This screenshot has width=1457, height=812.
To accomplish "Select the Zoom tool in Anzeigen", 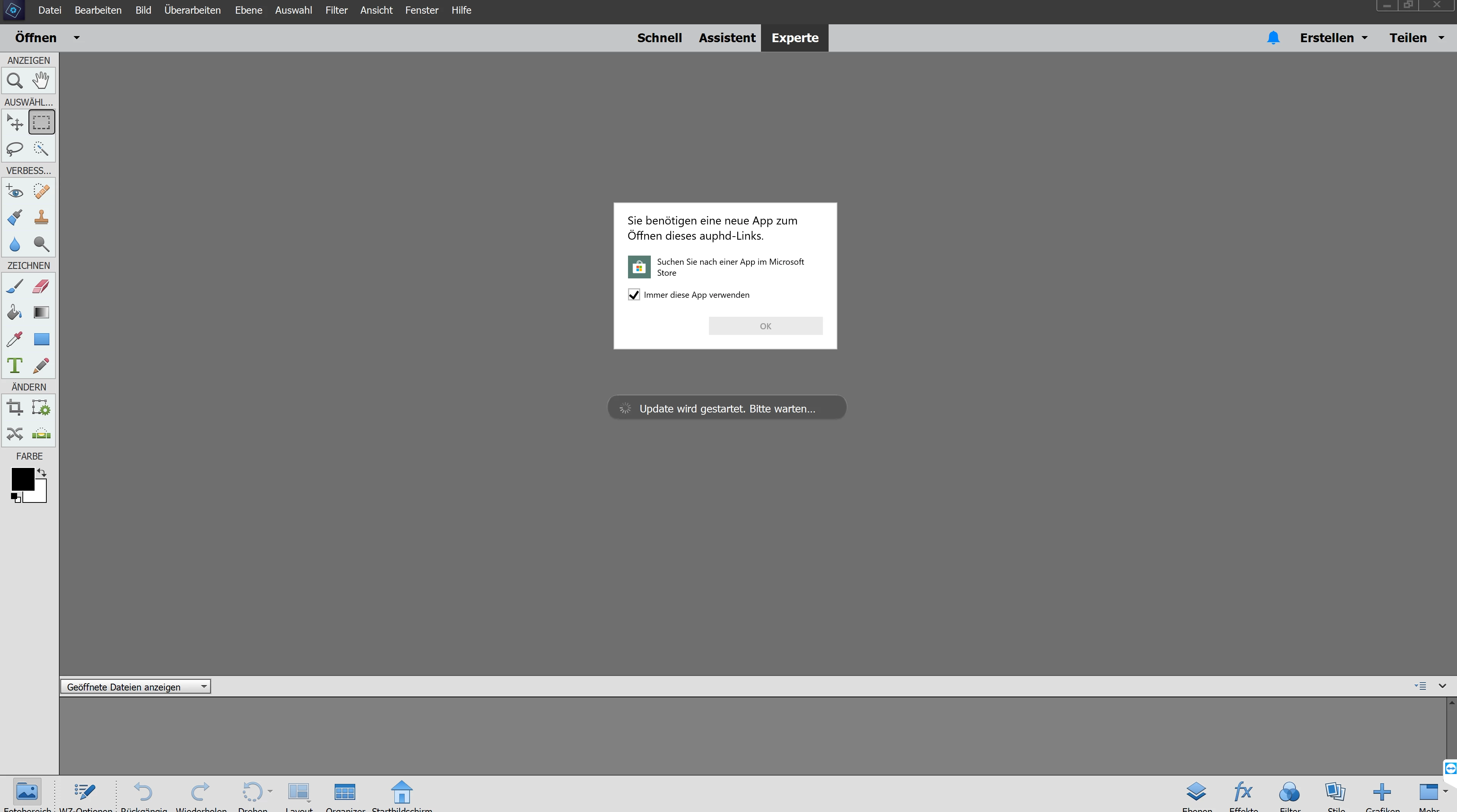I will click(15, 81).
